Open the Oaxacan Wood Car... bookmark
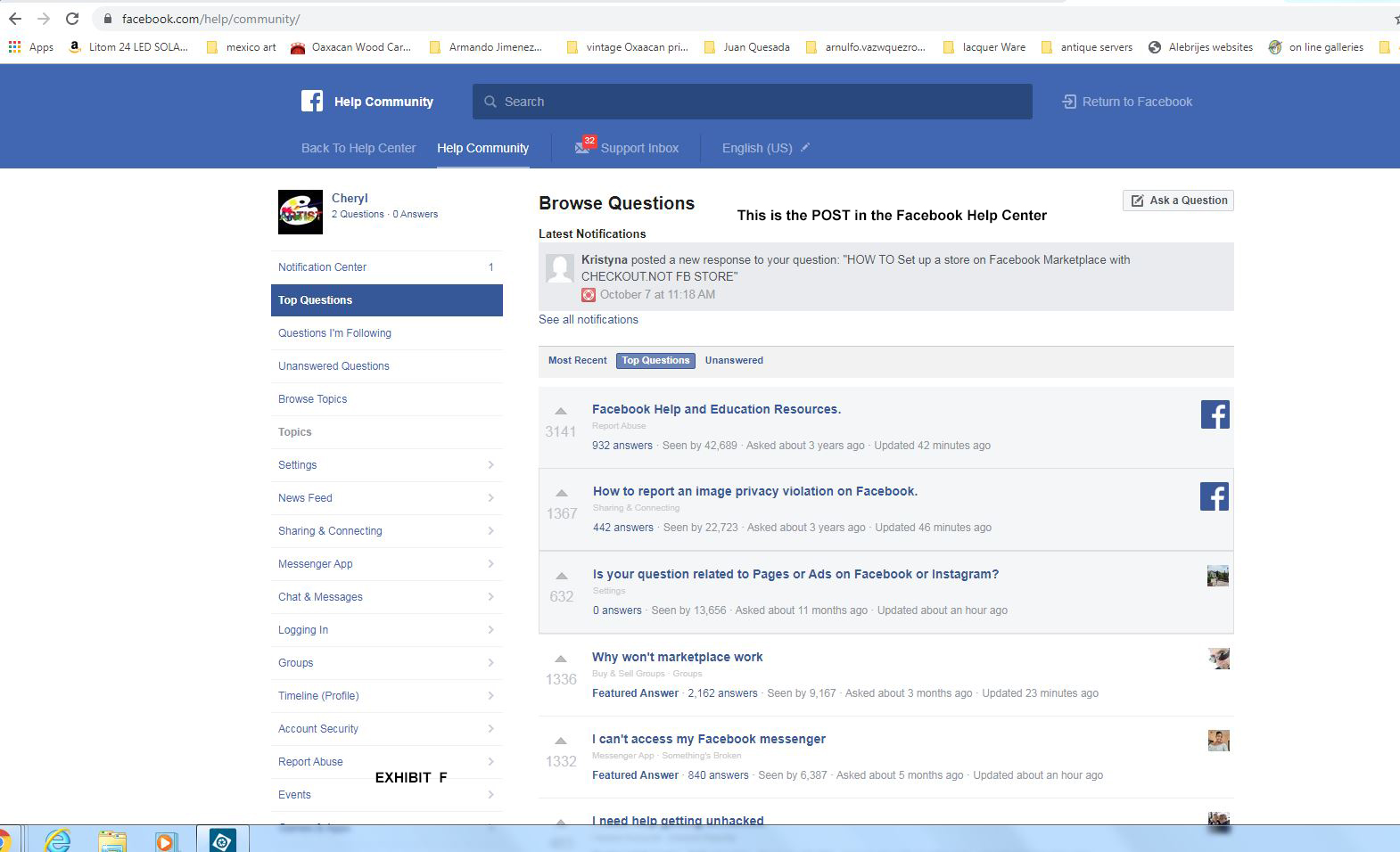1400x852 pixels. tap(350, 47)
